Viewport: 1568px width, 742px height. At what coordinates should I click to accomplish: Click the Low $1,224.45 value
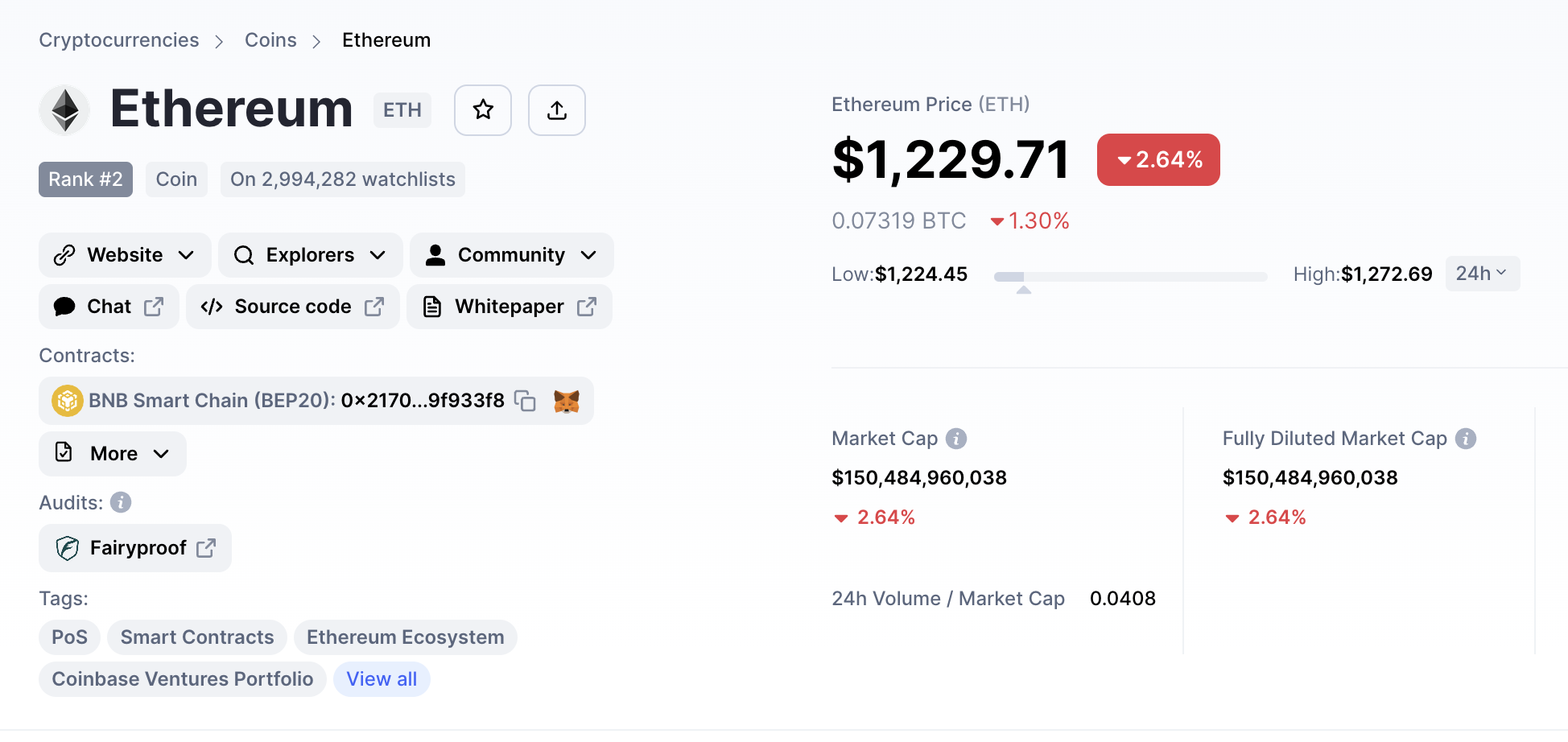tap(921, 274)
